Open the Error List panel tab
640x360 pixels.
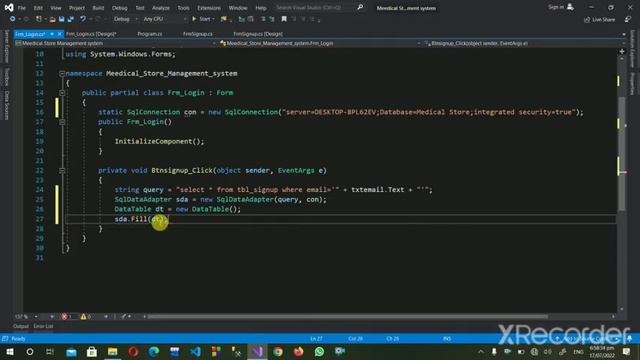[x=43, y=326]
